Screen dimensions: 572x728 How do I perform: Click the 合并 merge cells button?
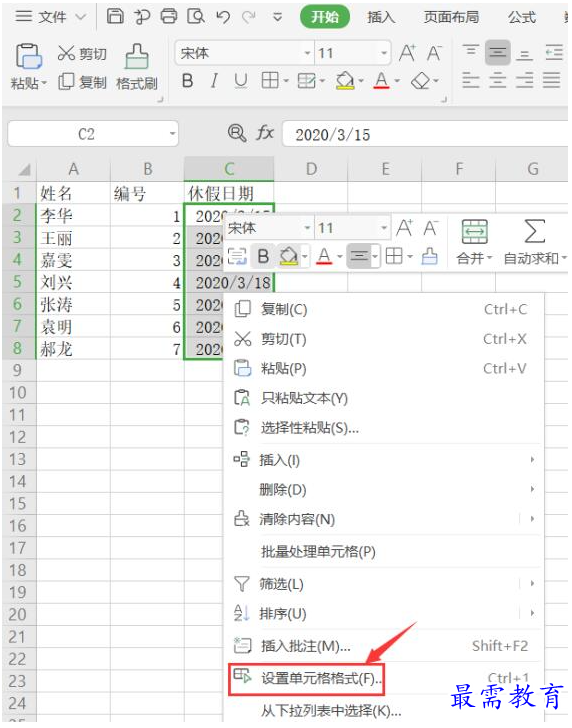(x=474, y=242)
